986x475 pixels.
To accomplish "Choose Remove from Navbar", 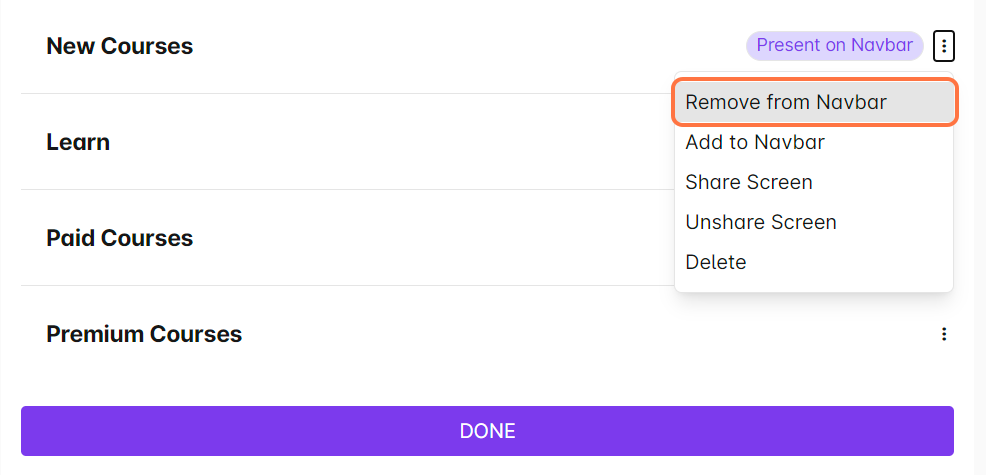I will click(x=786, y=102).
